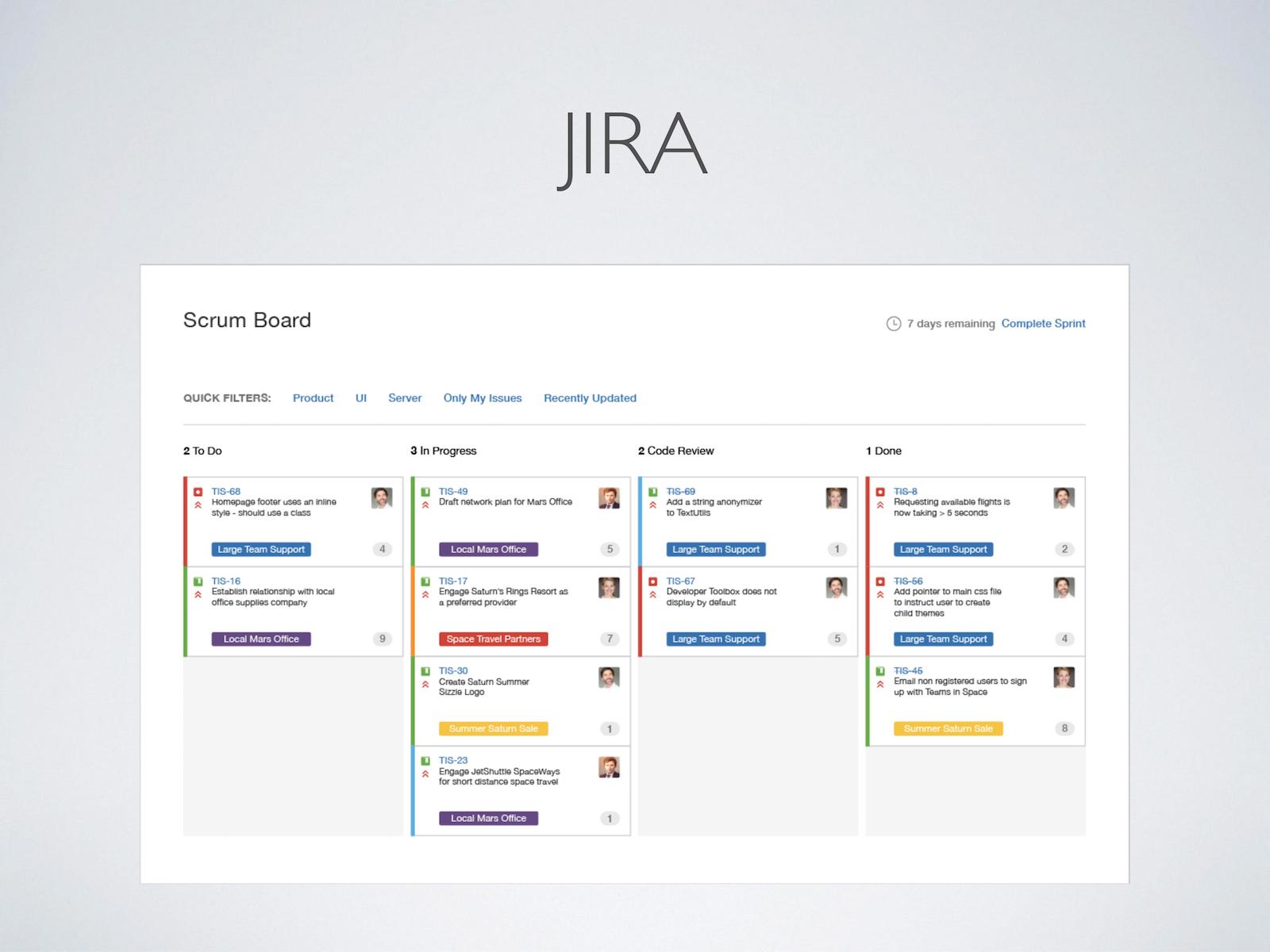Click the story type icon on TIS-16
This screenshot has height=952, width=1270.
pyautogui.click(x=198, y=582)
